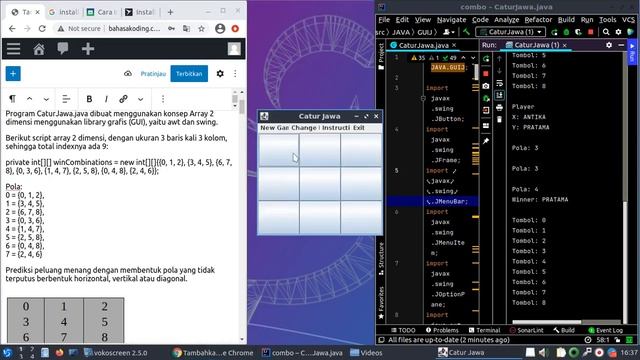Click the Terbitkan publish button
The image size is (640, 360).
pos(189,74)
